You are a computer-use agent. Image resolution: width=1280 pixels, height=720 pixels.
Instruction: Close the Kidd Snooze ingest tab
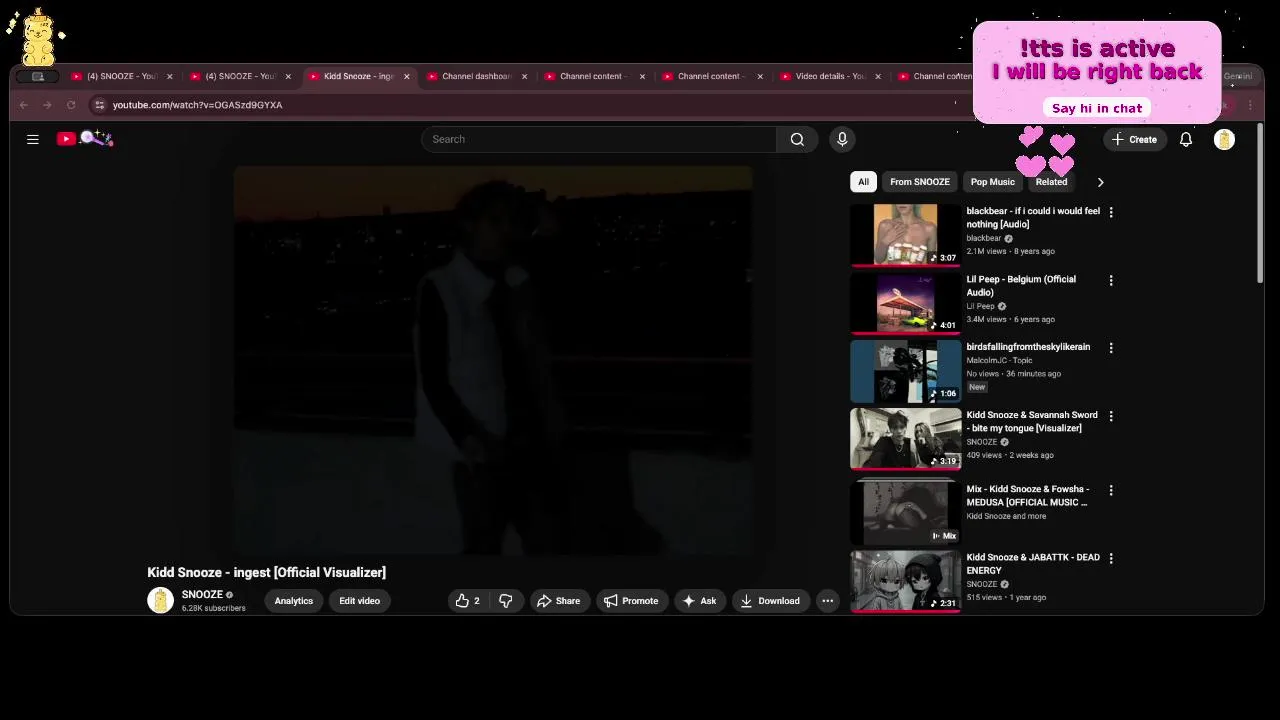pos(406,76)
